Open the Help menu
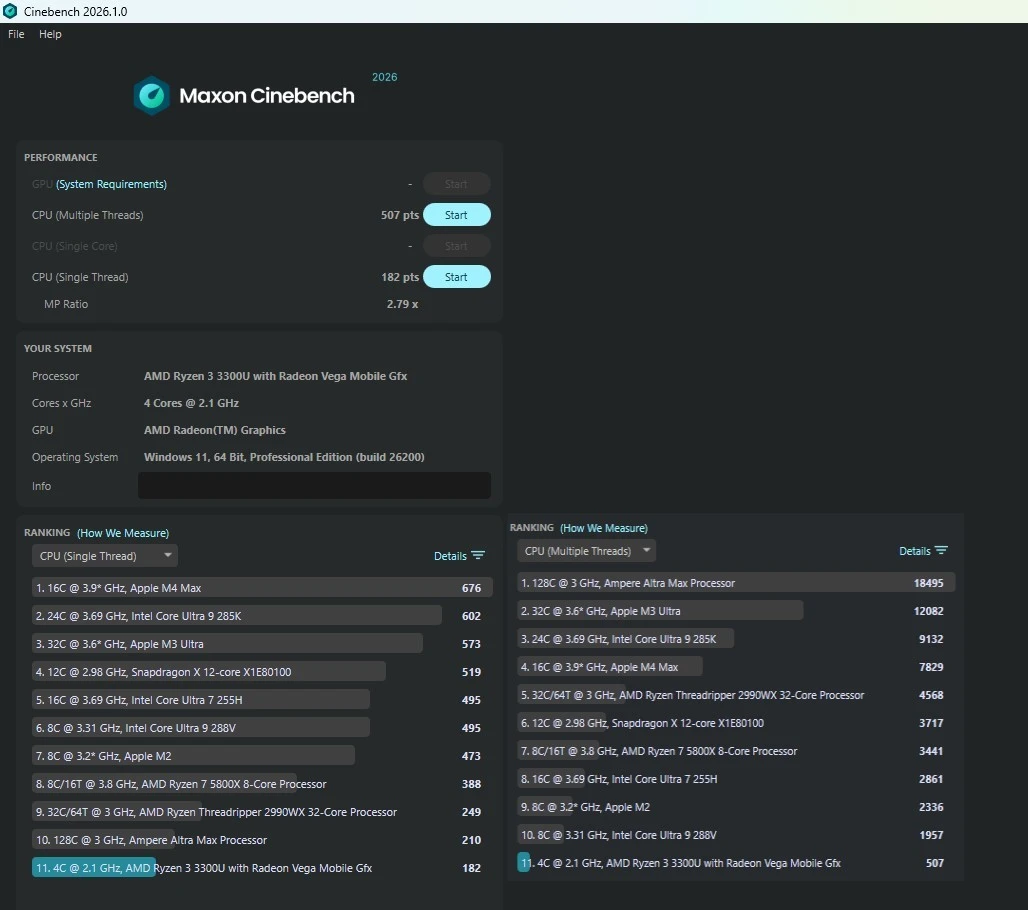Viewport: 1028px width, 910px height. pyautogui.click(x=50, y=34)
